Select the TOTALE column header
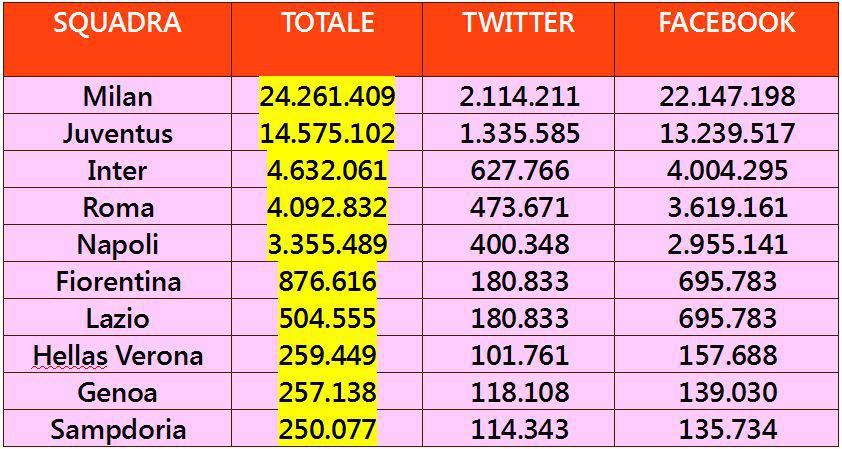 click(327, 23)
